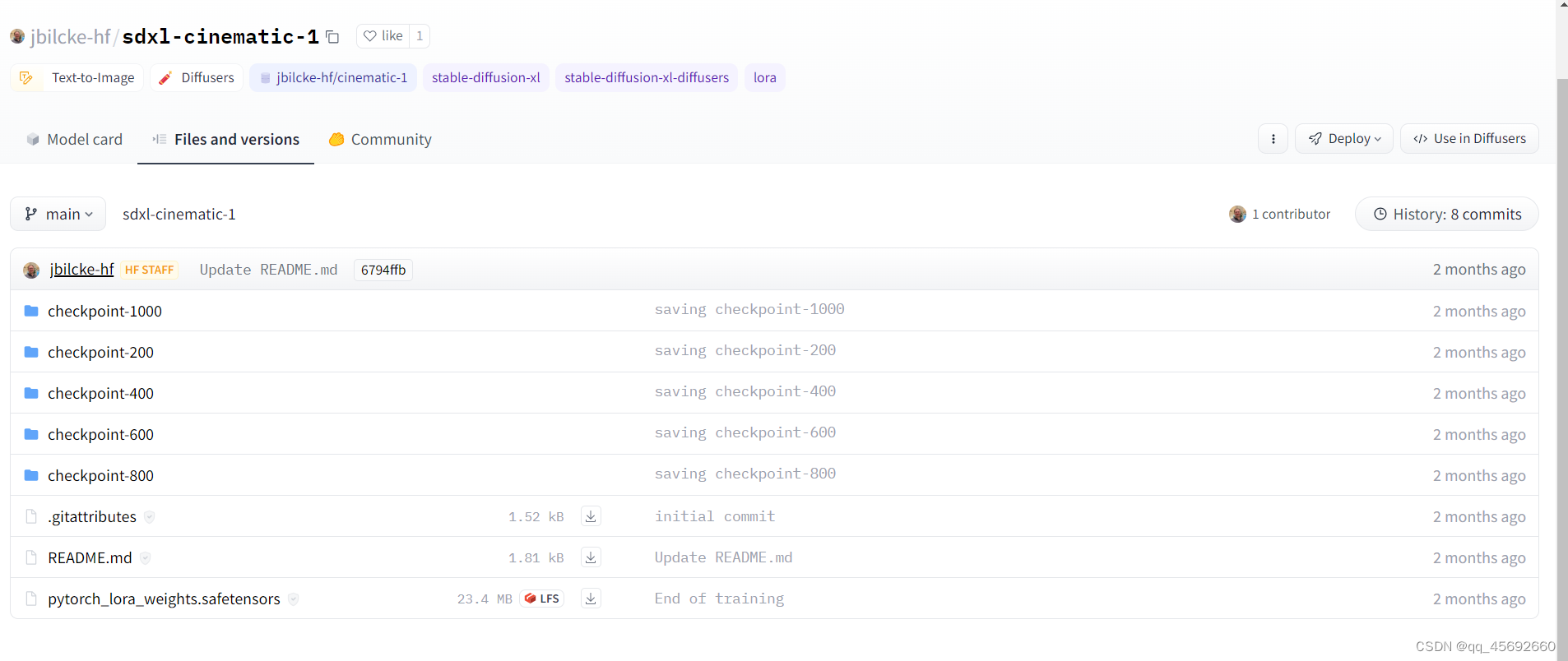
Task: Open the checkpoint-200 folder
Action: point(100,352)
